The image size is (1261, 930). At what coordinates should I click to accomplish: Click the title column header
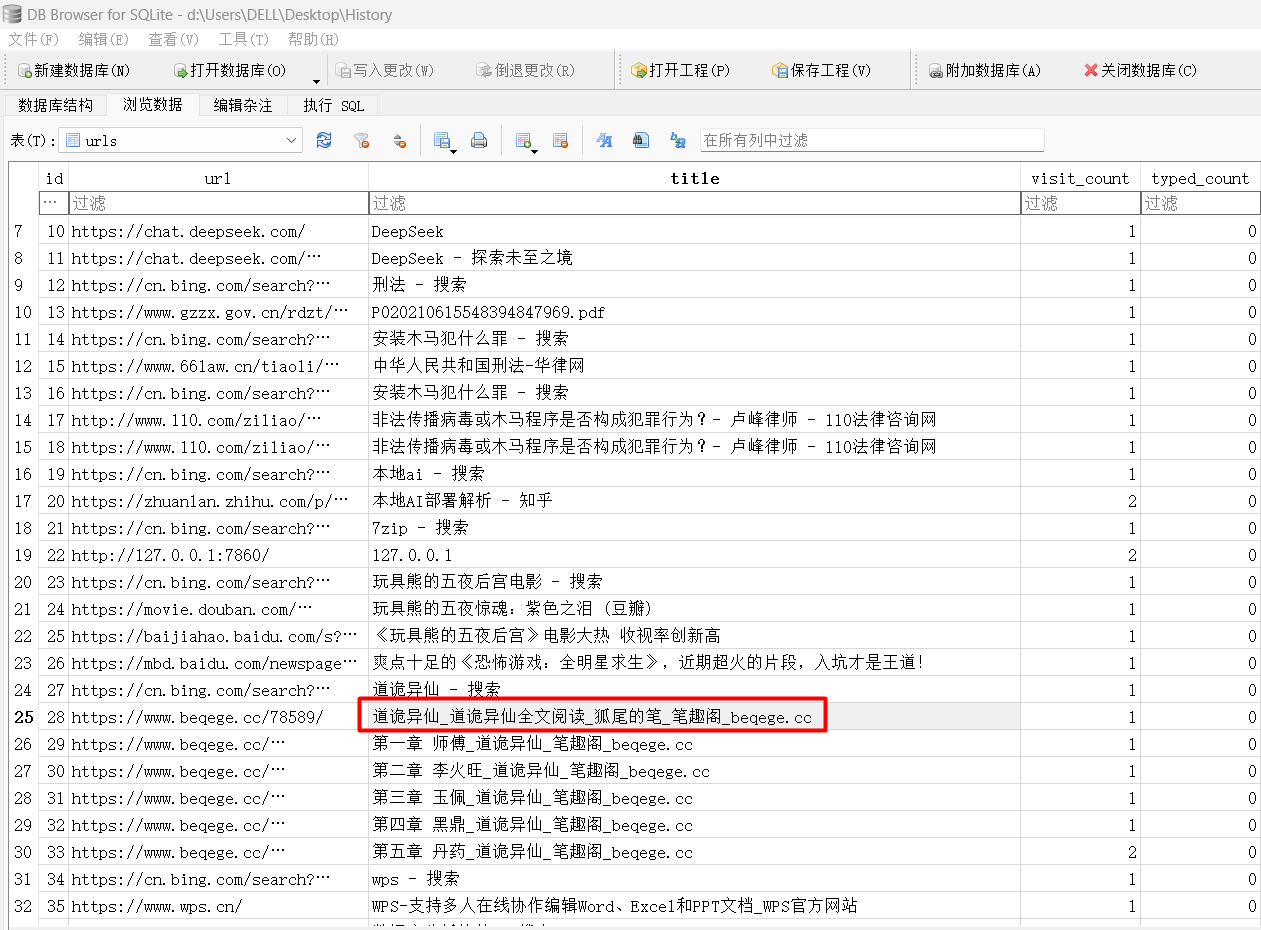[694, 178]
